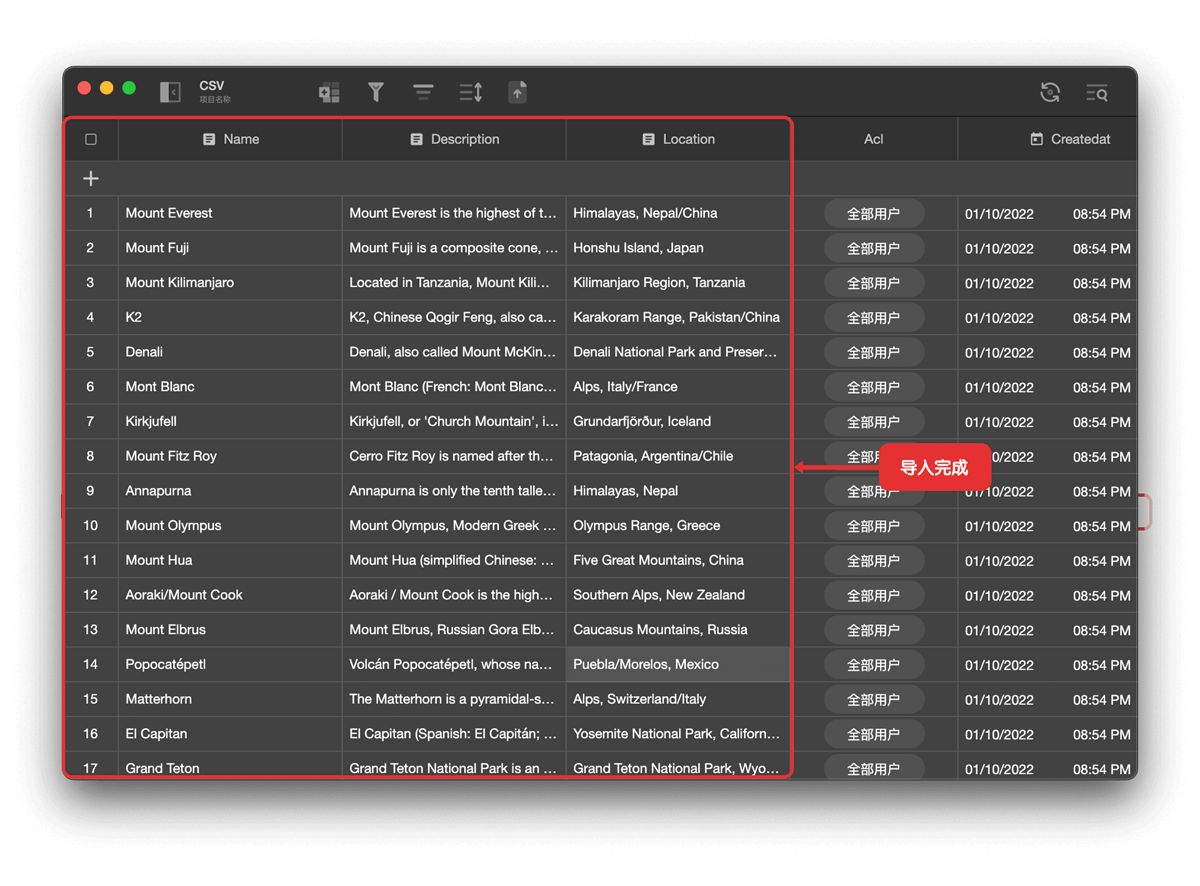This screenshot has height=886, width=1200.
Task: Open the Acl 全部用户 pill for Mount Fuji
Action: click(874, 248)
